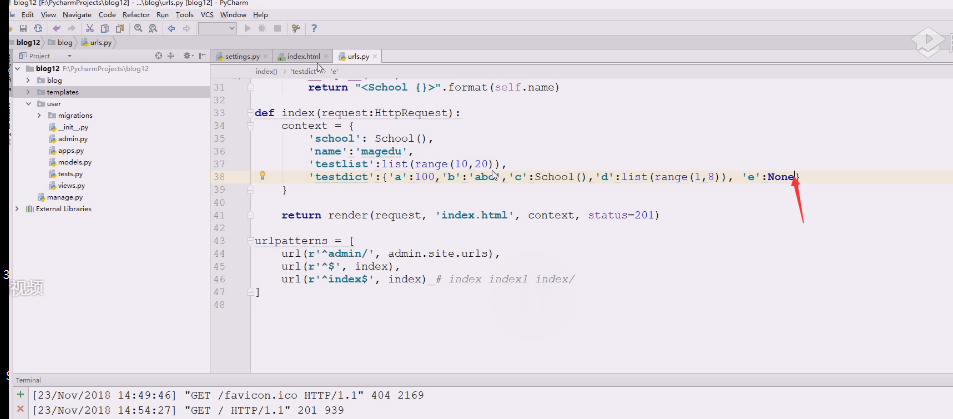The image size is (953, 419).
Task: Collapse the user folder arrow
Action: click(x=28, y=104)
